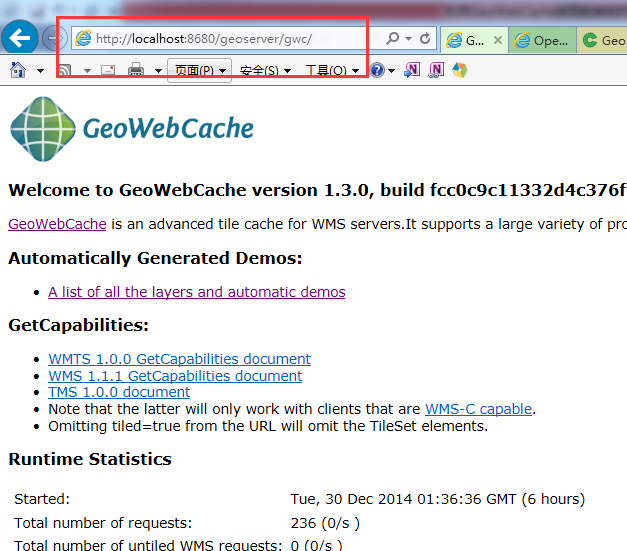This screenshot has height=551, width=627.
Task: Click the 'Runtime Statistics' heading
Action: click(x=90, y=459)
